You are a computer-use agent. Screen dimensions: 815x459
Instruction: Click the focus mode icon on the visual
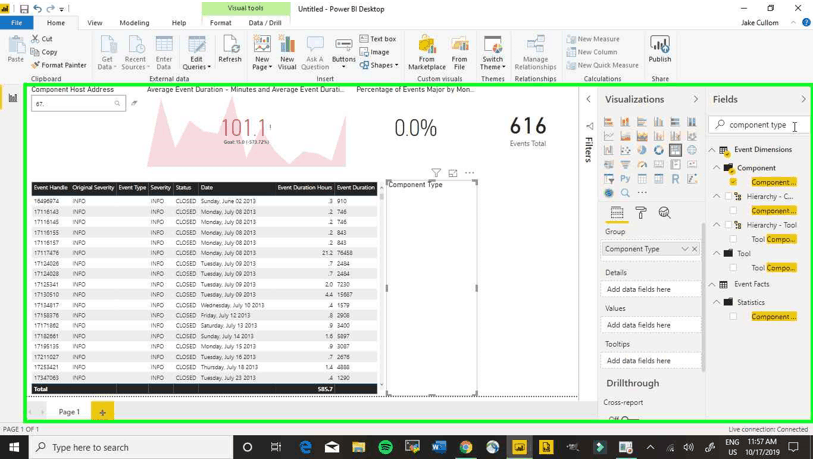click(x=453, y=173)
